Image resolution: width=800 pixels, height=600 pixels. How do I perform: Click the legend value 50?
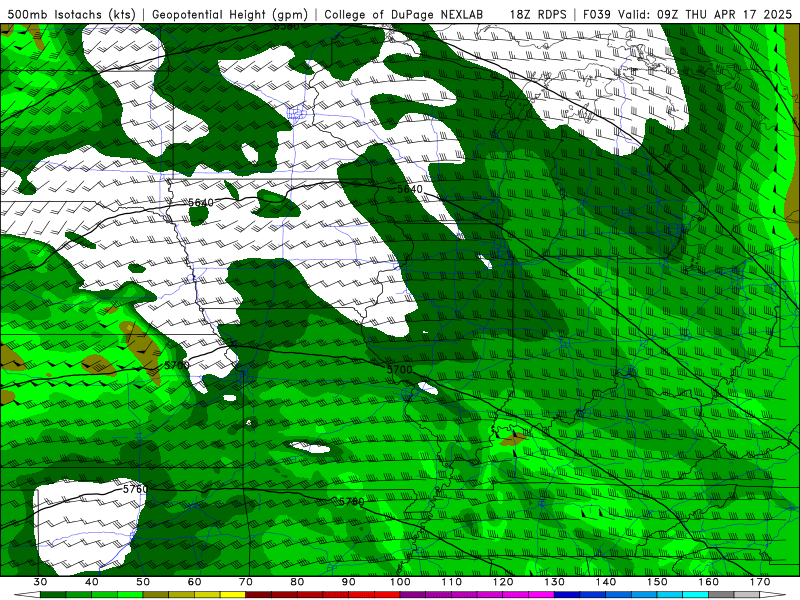tap(143, 582)
